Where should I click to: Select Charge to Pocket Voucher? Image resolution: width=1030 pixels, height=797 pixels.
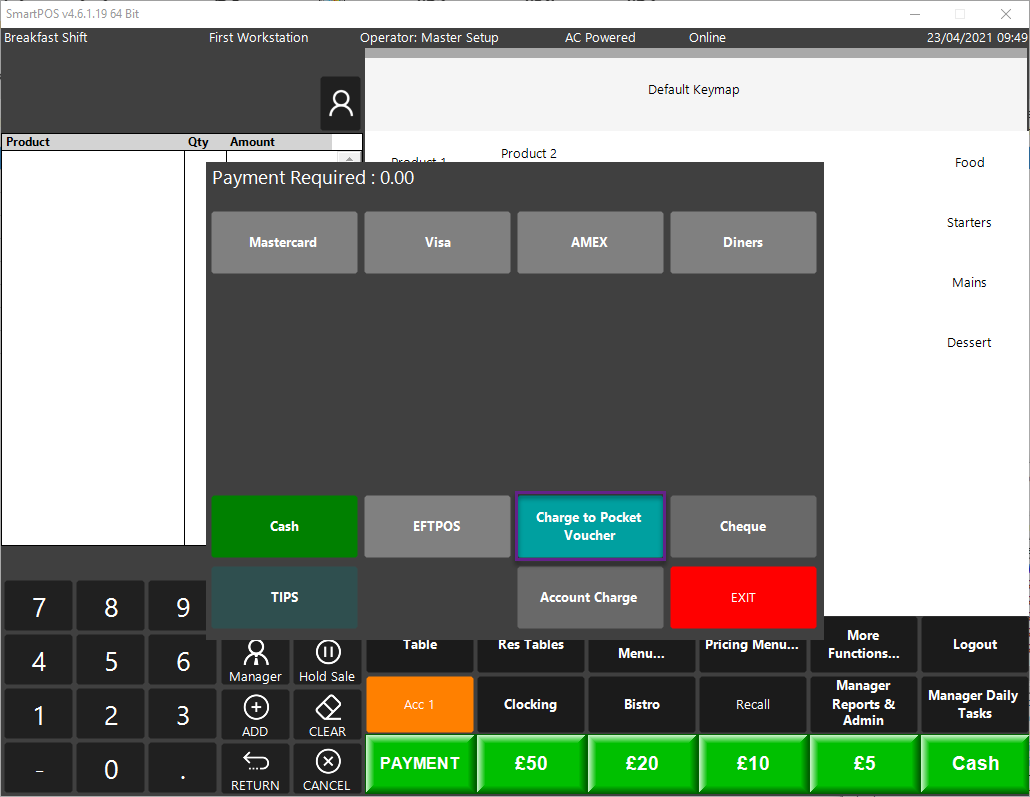pos(590,526)
